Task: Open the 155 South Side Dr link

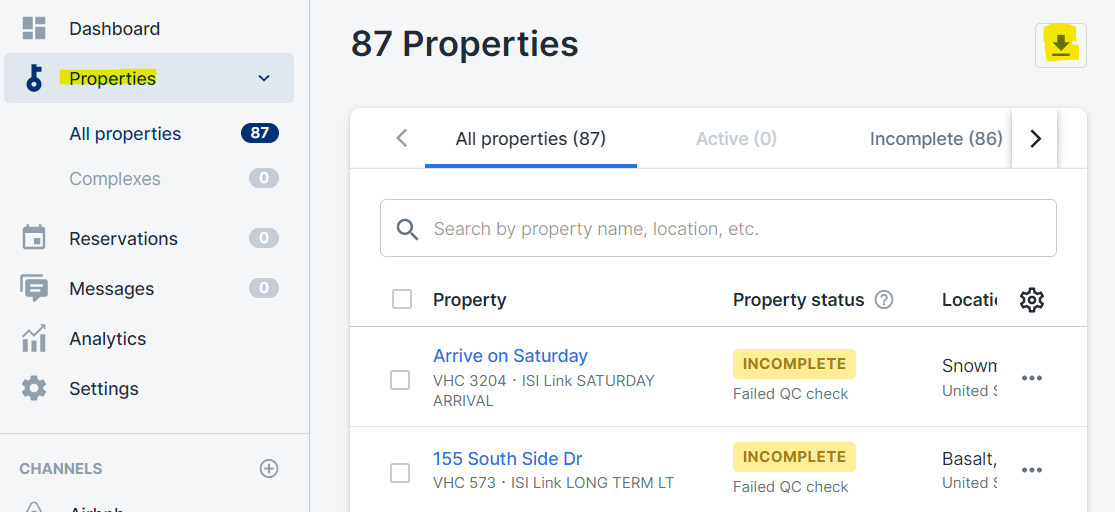Action: point(508,459)
